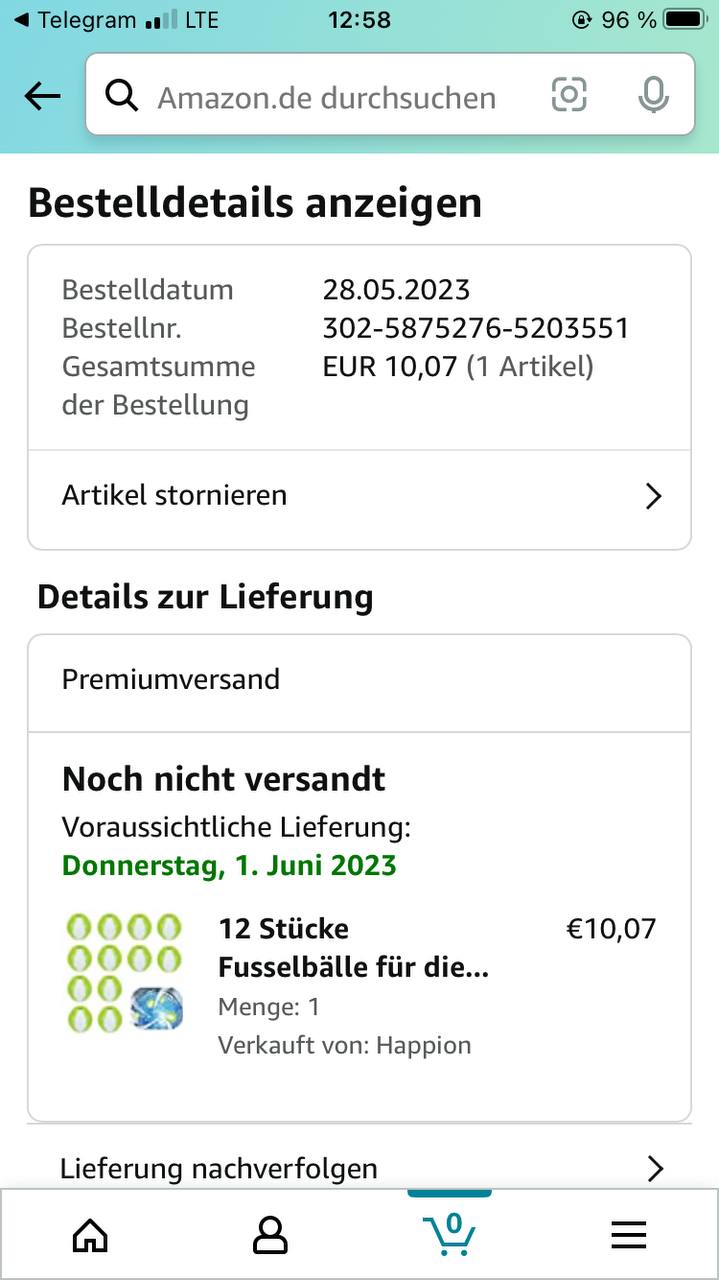Expand the Artikel stornieren chevron

pyautogui.click(x=653, y=496)
